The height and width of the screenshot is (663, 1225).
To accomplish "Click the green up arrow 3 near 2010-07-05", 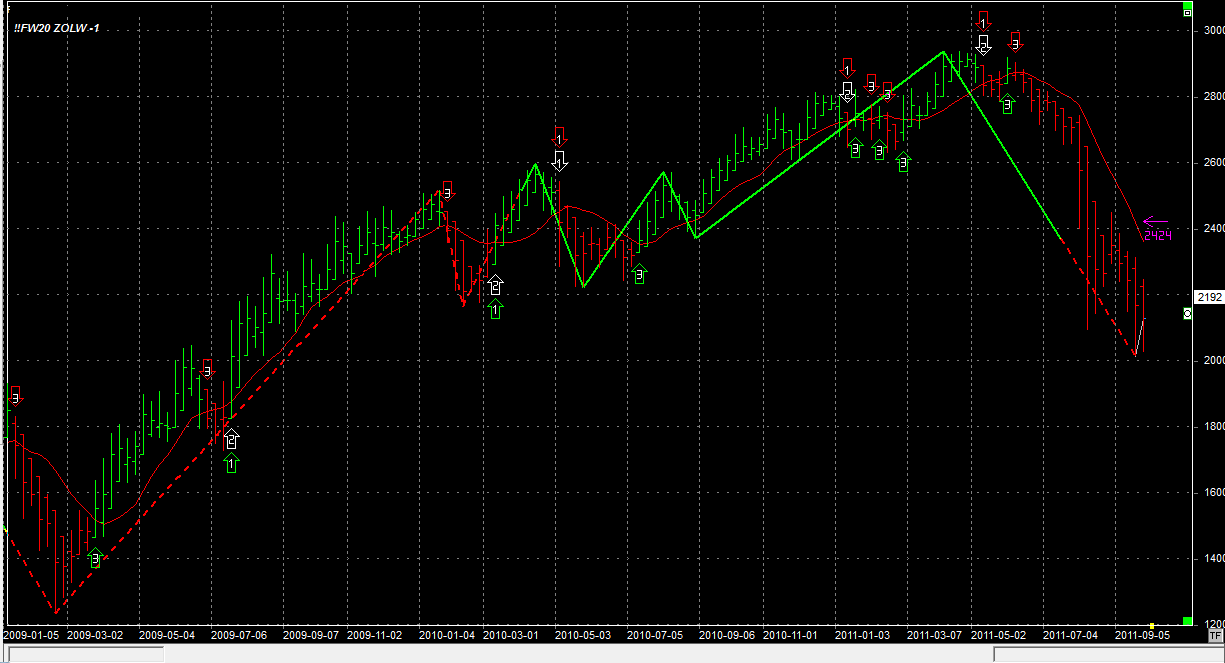I will click(639, 273).
